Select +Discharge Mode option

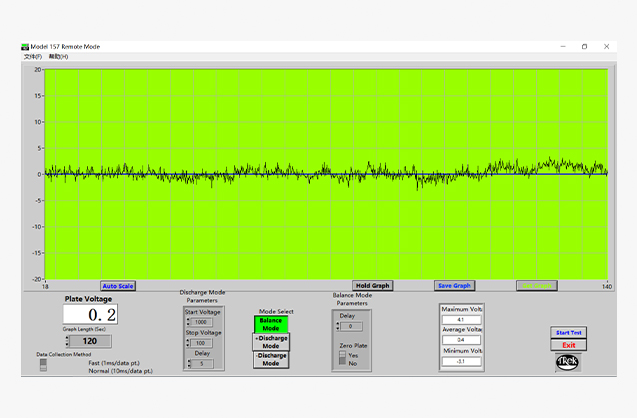click(271, 341)
